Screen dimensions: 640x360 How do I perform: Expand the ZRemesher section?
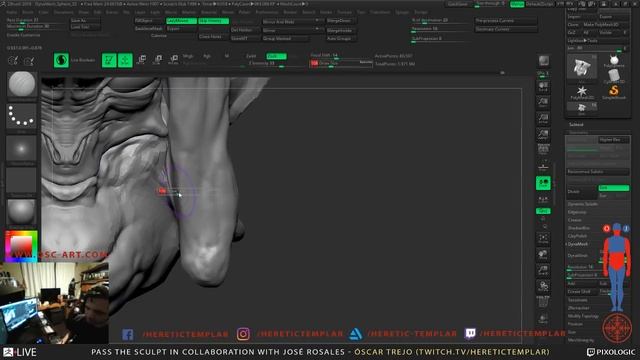point(578,308)
